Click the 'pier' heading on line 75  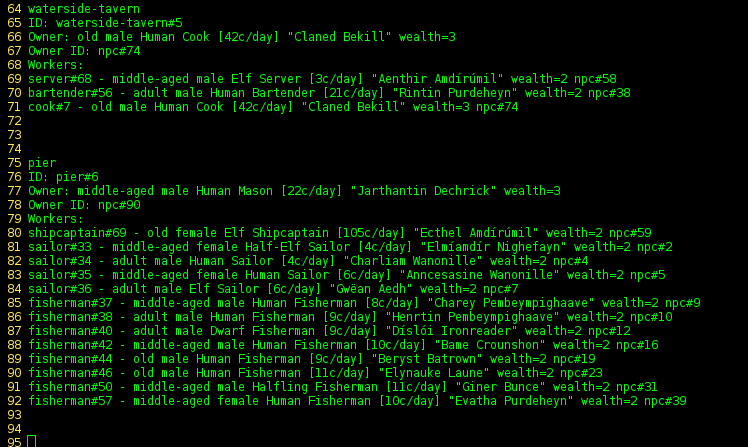pyautogui.click(x=42, y=163)
